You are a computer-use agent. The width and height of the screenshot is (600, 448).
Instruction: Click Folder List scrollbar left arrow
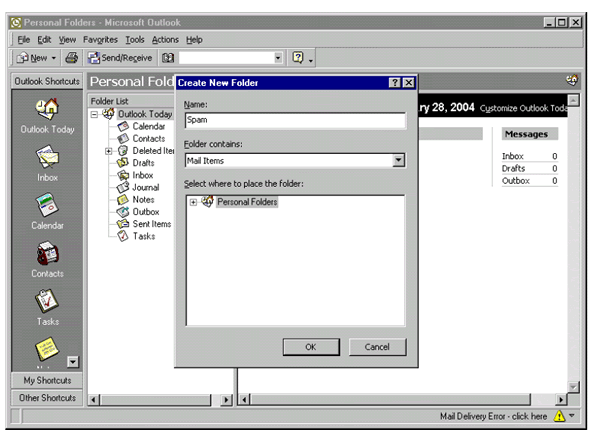(93, 400)
